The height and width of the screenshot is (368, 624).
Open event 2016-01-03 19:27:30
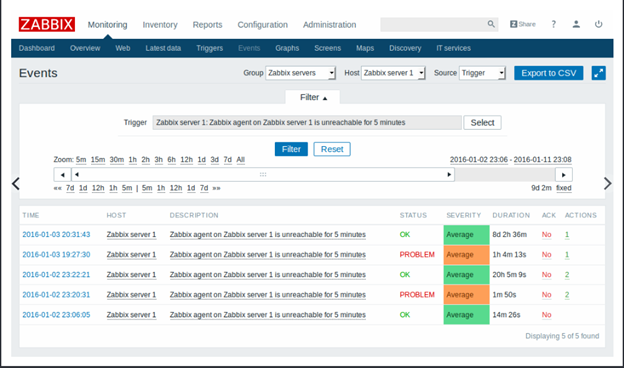coord(56,255)
